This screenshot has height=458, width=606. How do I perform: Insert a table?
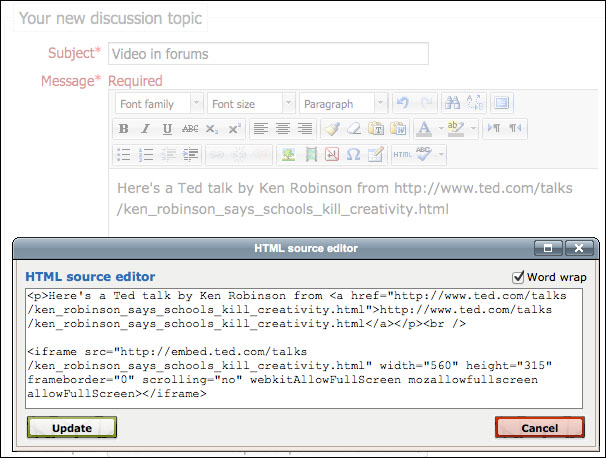[376, 155]
